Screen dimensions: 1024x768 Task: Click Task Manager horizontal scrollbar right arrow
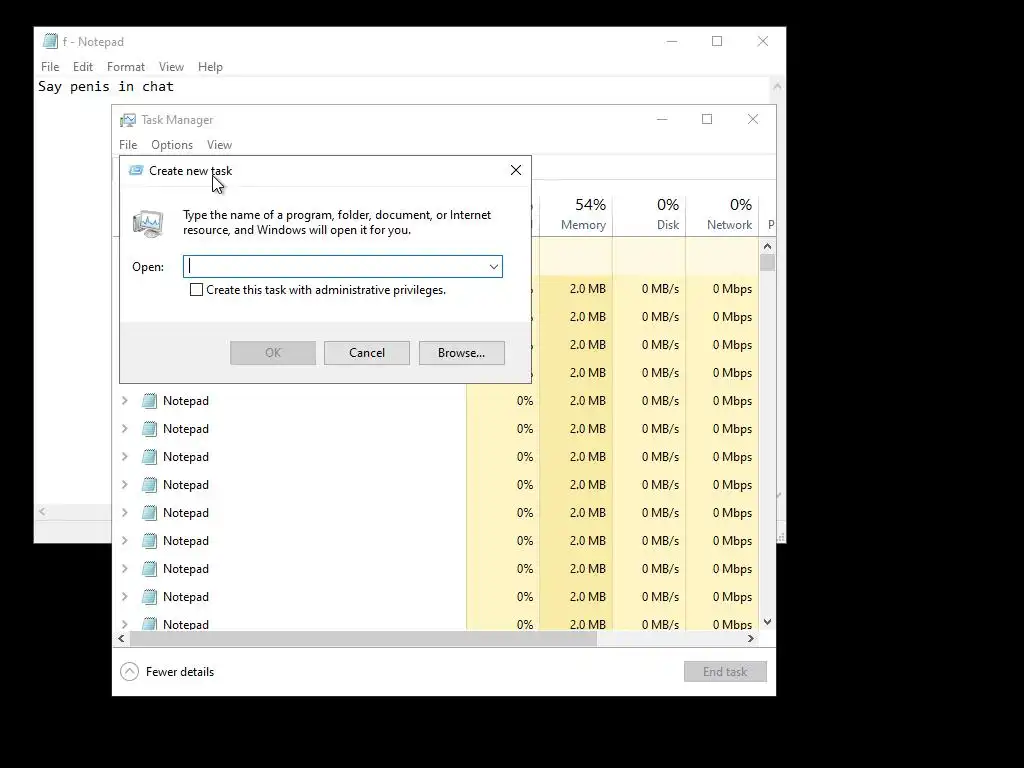point(751,638)
